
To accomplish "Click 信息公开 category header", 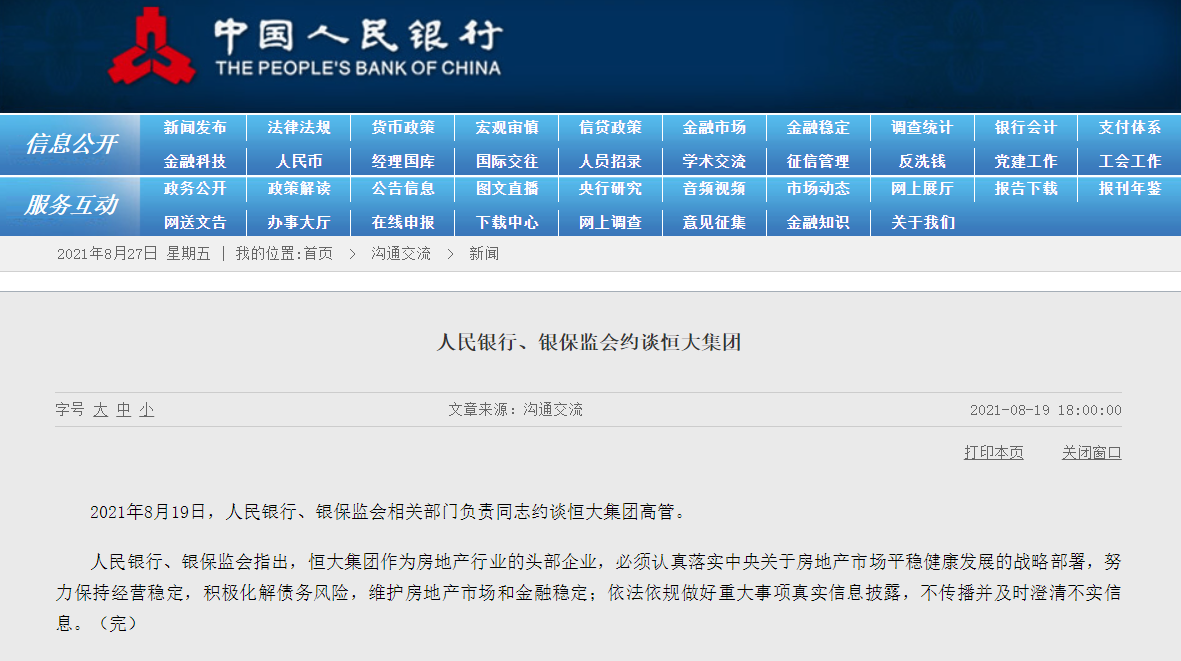I will click(71, 144).
